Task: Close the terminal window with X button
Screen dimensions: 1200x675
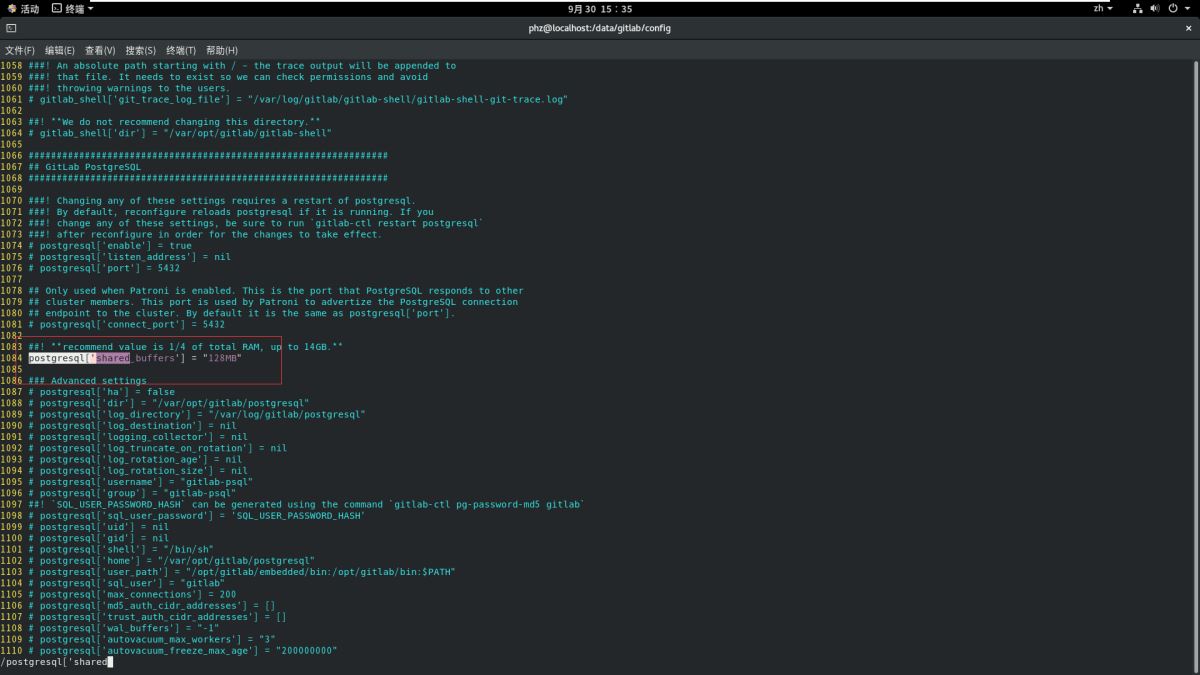Action: tap(1188, 28)
